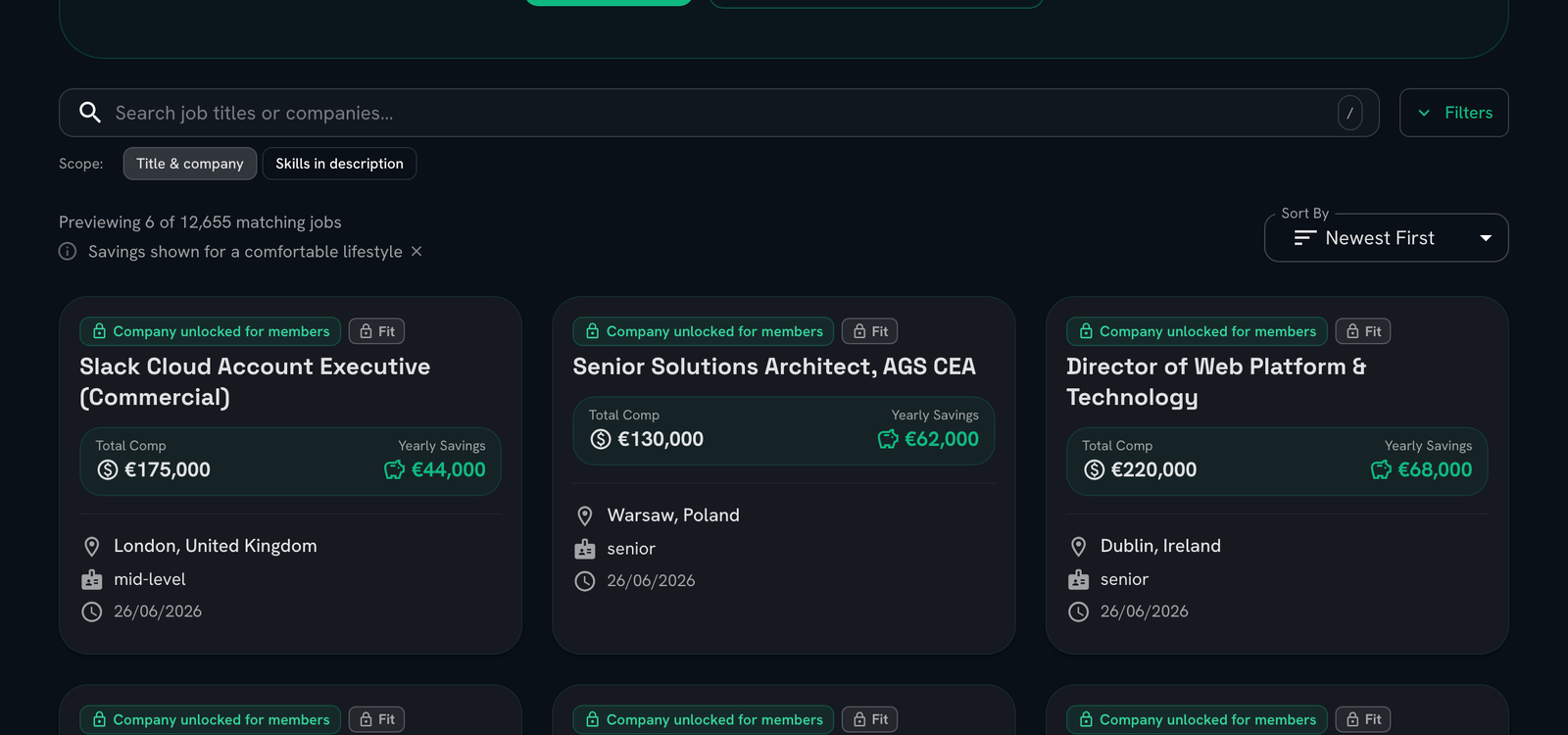Click the chevron icon in Filters button
The width and height of the screenshot is (1568, 735).
point(1424,113)
